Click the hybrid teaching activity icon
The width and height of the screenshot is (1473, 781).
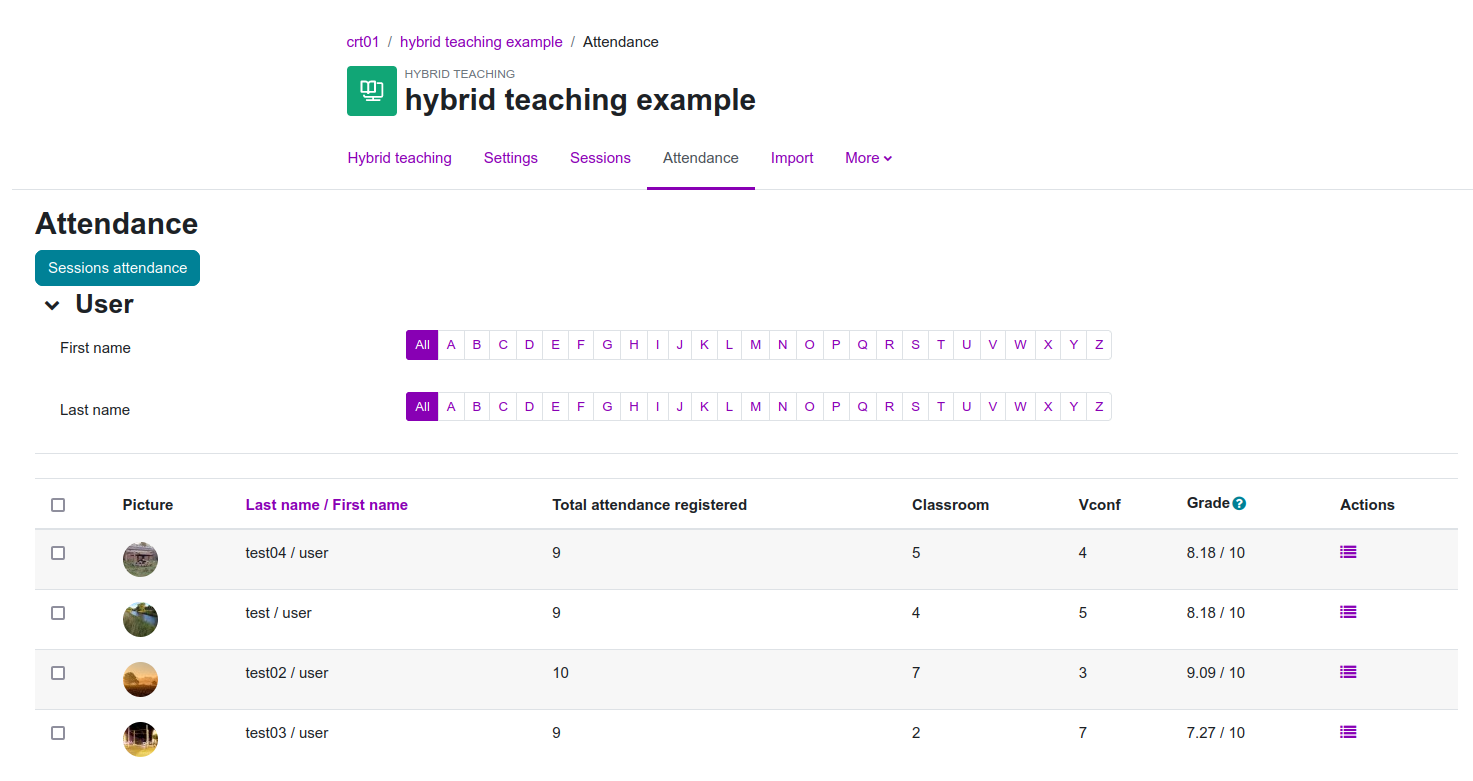(372, 91)
